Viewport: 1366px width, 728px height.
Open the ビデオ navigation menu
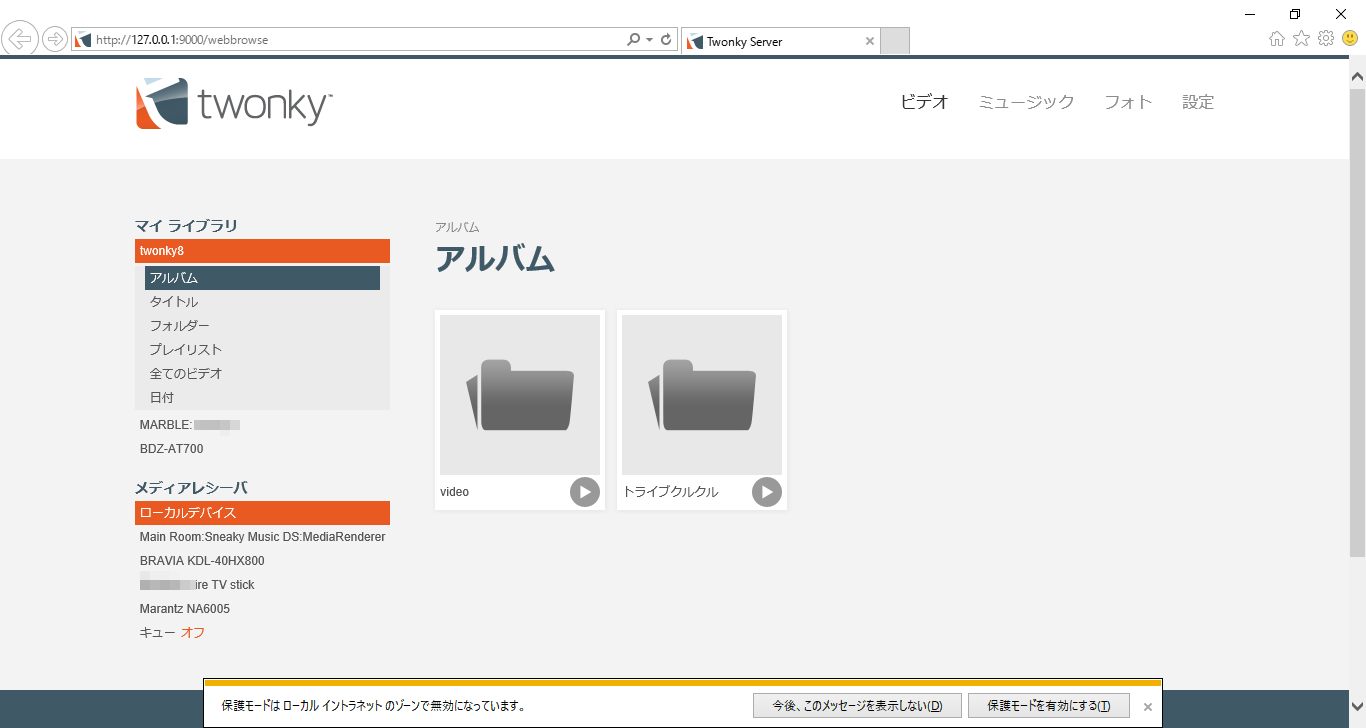(x=924, y=102)
